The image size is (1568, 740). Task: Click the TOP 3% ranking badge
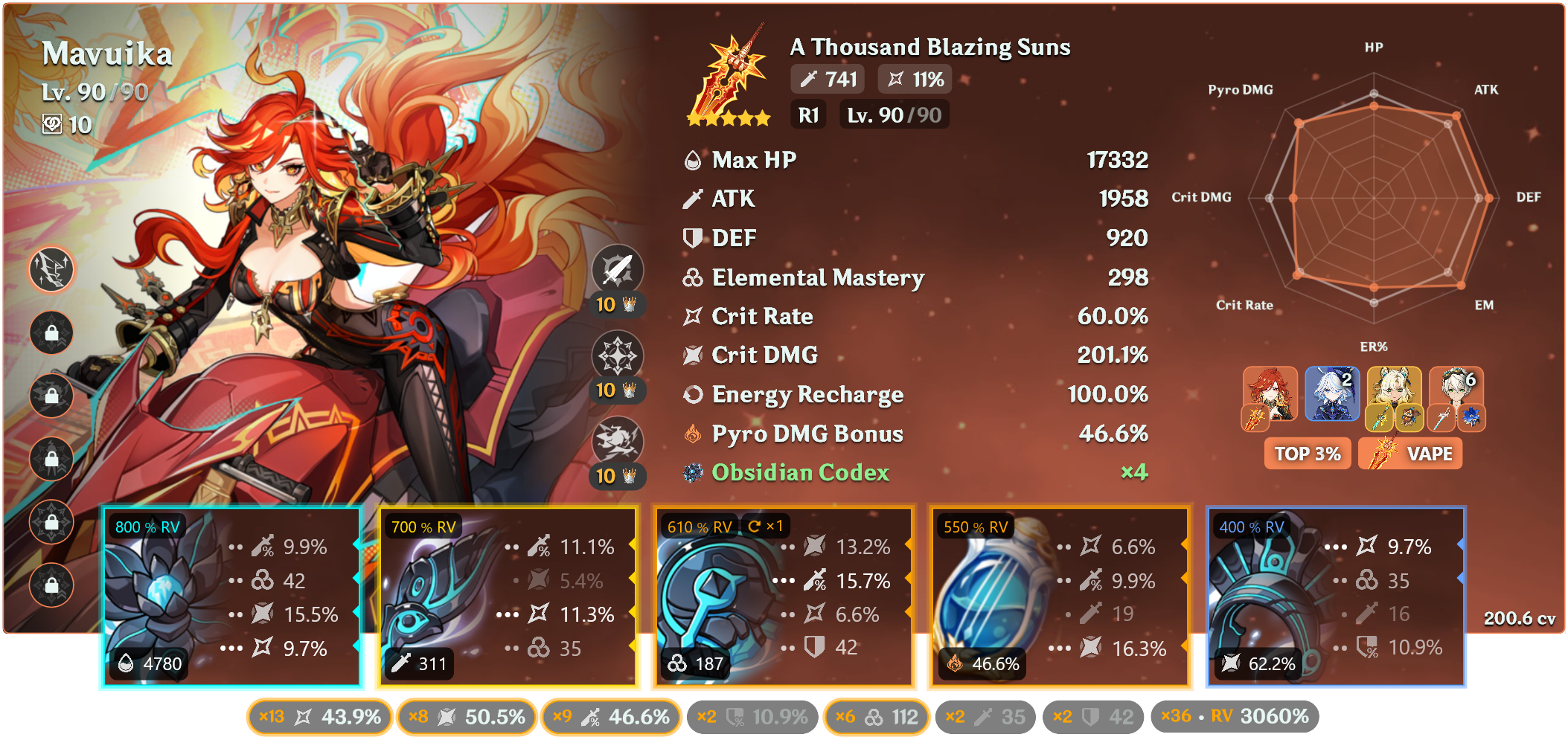tap(1308, 454)
